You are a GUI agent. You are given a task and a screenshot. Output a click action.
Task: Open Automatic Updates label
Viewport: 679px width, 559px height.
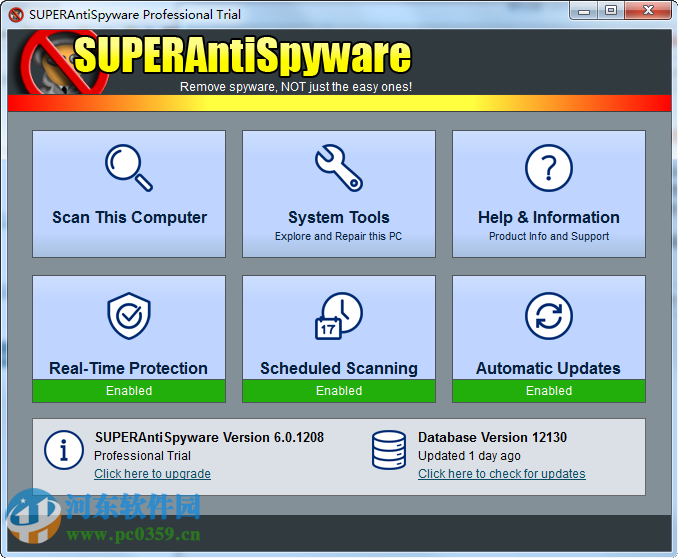point(548,368)
